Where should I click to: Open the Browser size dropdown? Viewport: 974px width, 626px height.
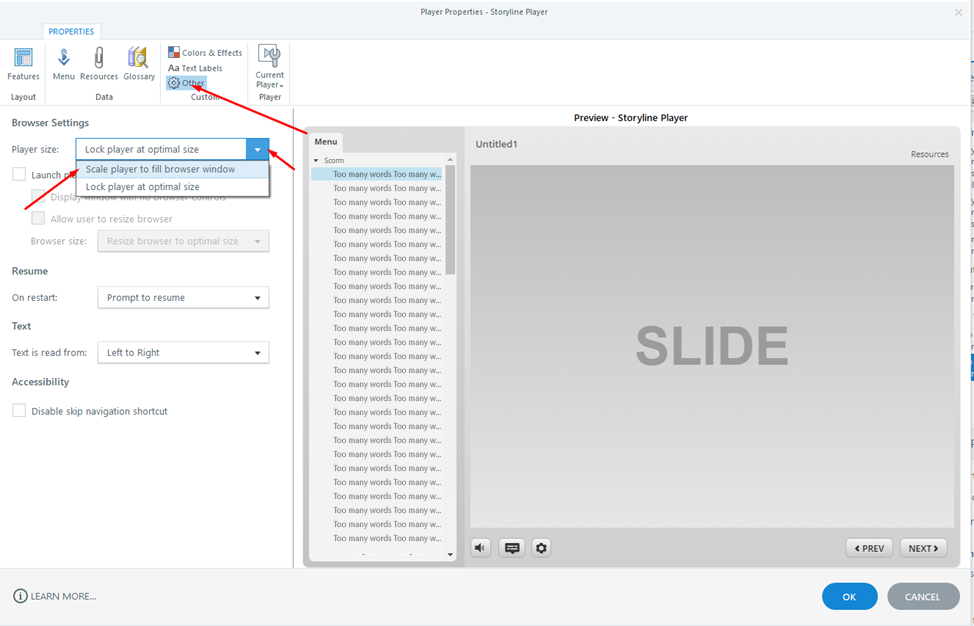click(x=183, y=241)
